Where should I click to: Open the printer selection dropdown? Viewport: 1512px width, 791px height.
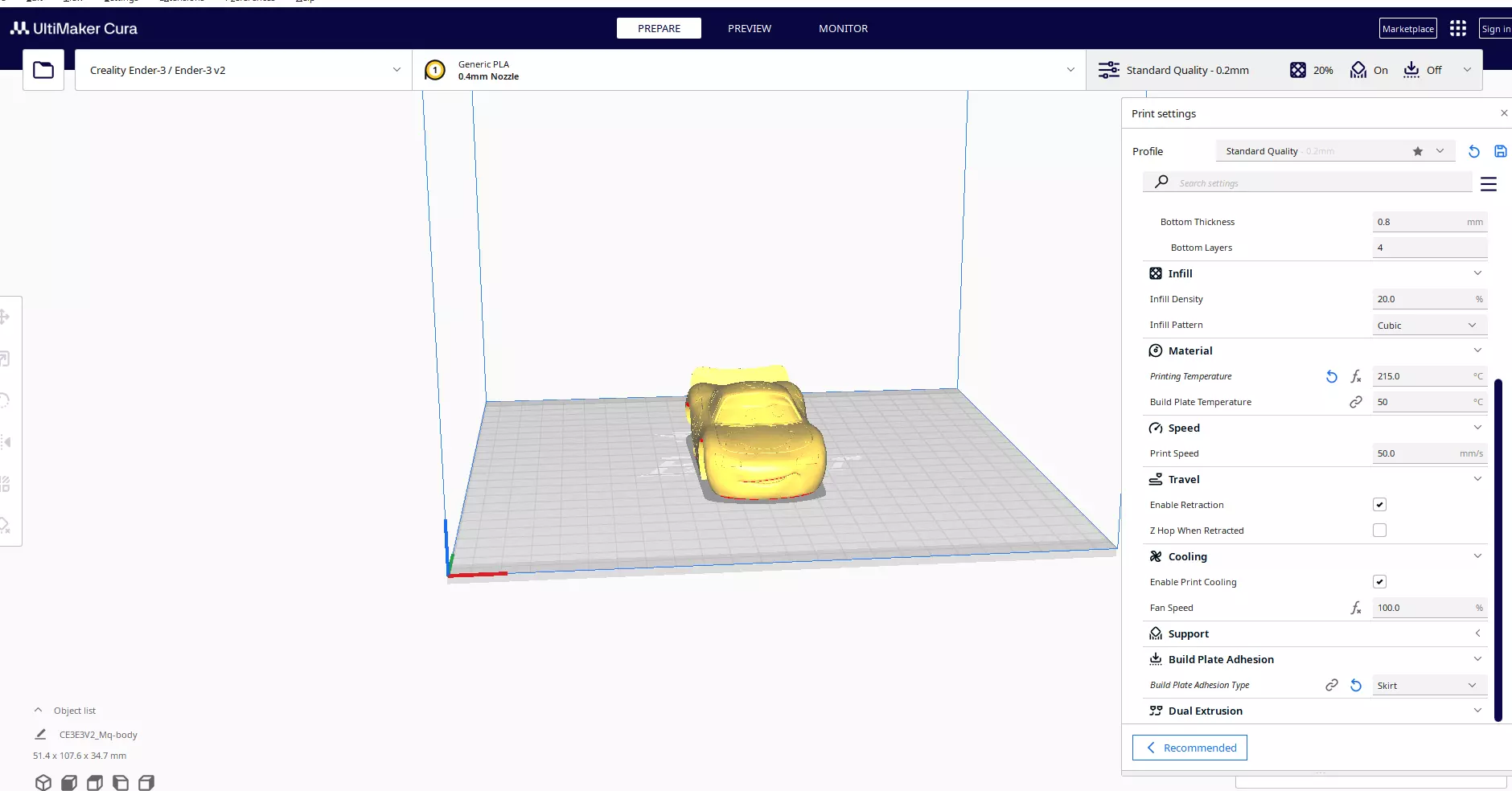[x=244, y=70]
